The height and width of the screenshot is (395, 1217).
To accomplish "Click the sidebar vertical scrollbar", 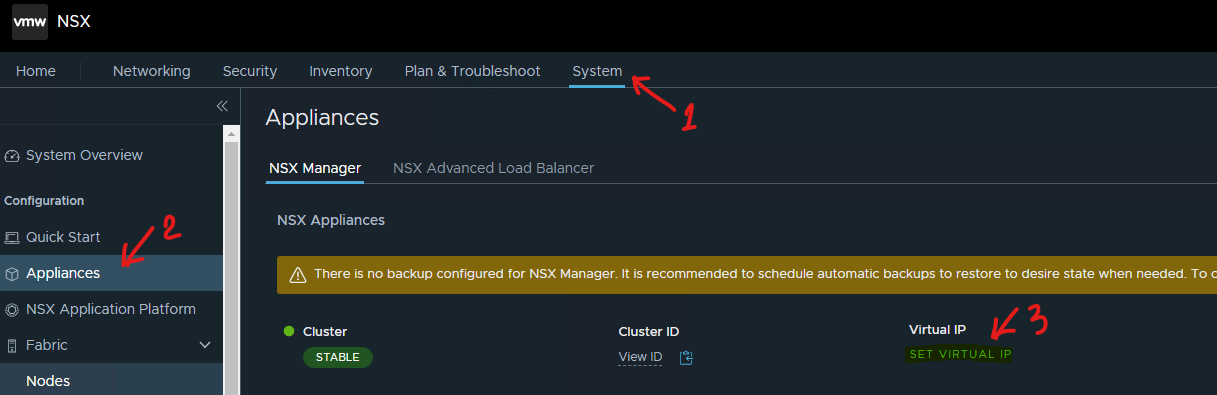I will [x=231, y=260].
